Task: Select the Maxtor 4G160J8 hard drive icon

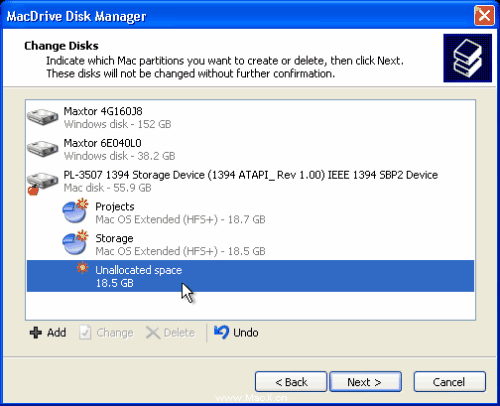Action: [x=43, y=117]
